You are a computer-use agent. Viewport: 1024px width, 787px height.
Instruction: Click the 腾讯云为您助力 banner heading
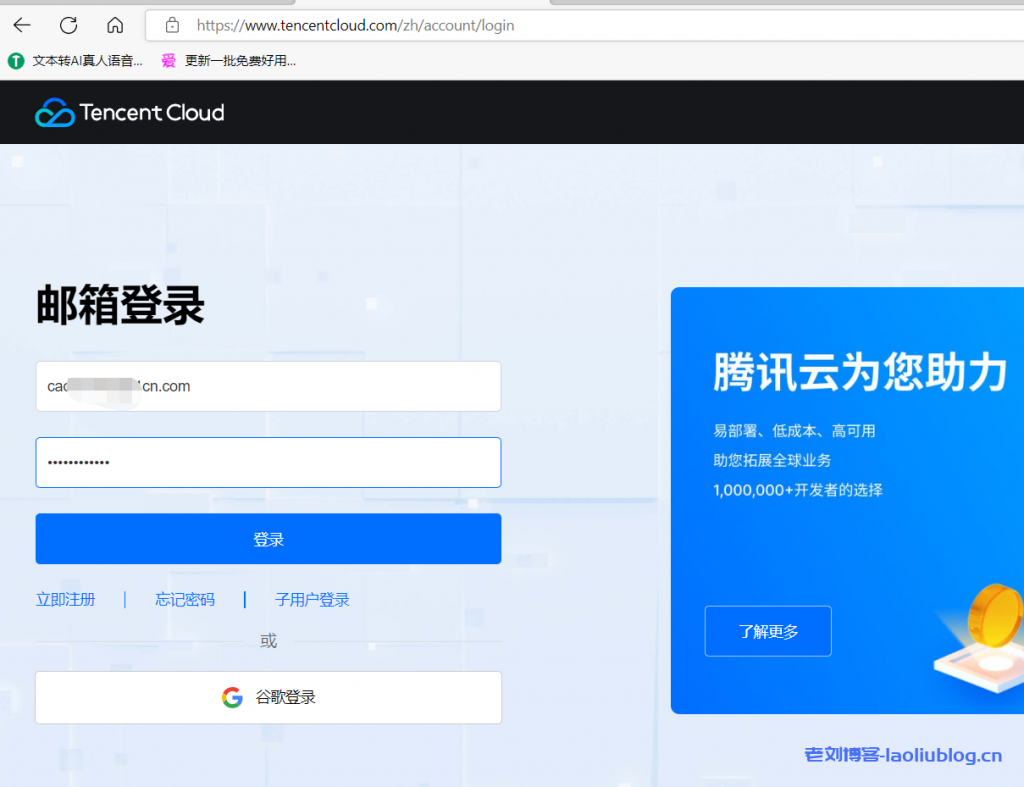pyautogui.click(x=859, y=373)
